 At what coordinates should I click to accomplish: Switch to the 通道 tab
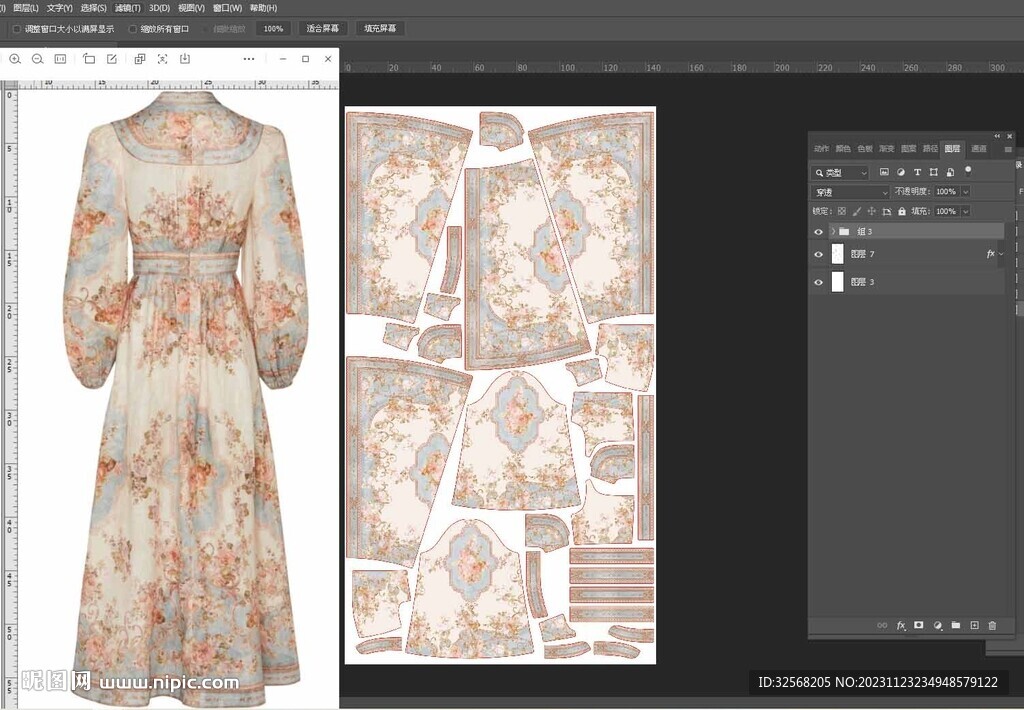click(978, 148)
